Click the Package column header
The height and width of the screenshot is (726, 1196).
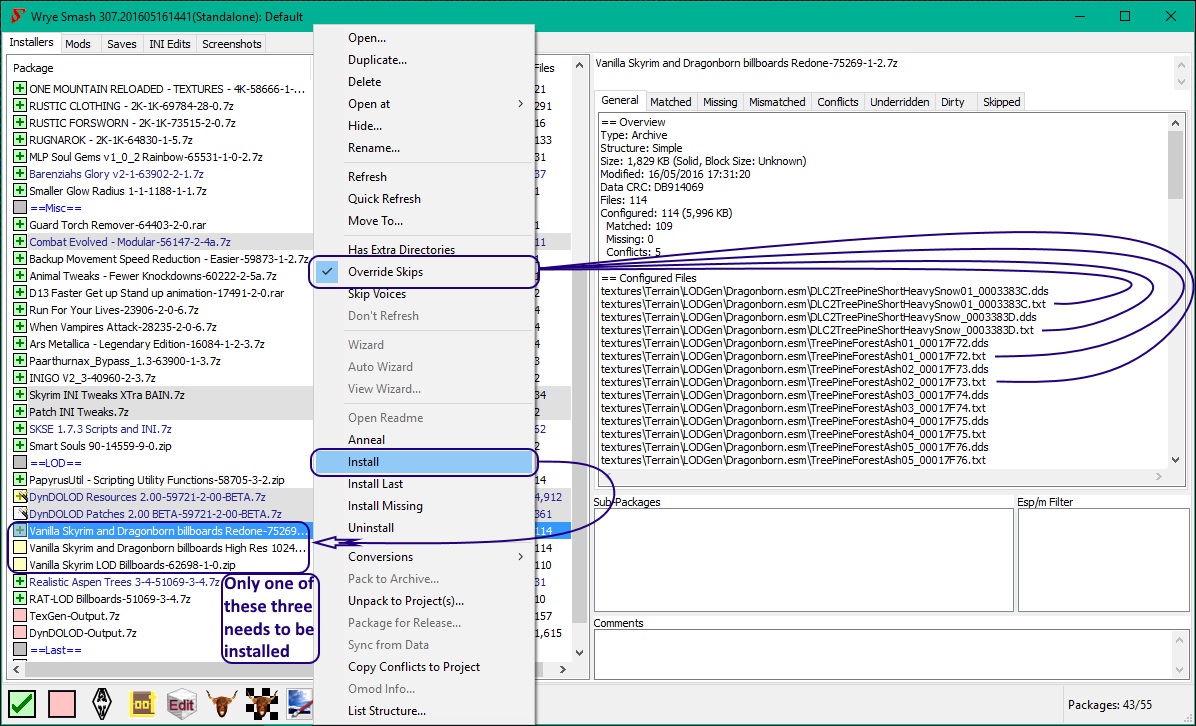[159, 68]
